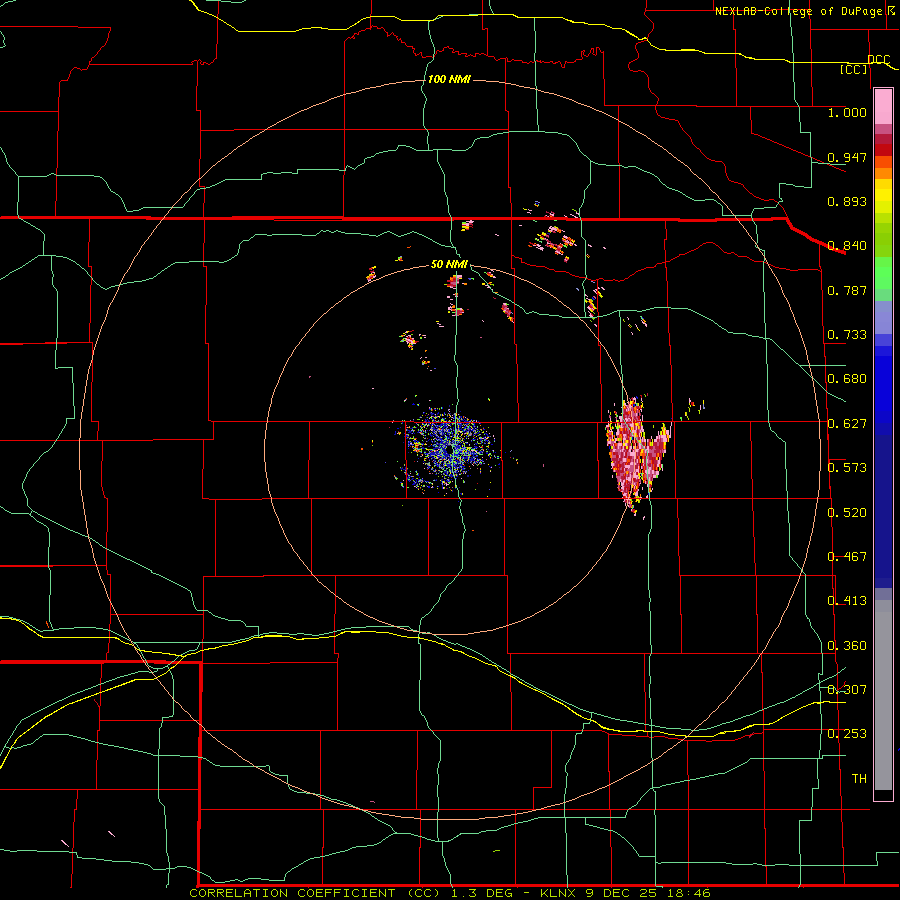Select the 0.947 color scale value
This screenshot has width=900, height=900.
click(x=847, y=157)
